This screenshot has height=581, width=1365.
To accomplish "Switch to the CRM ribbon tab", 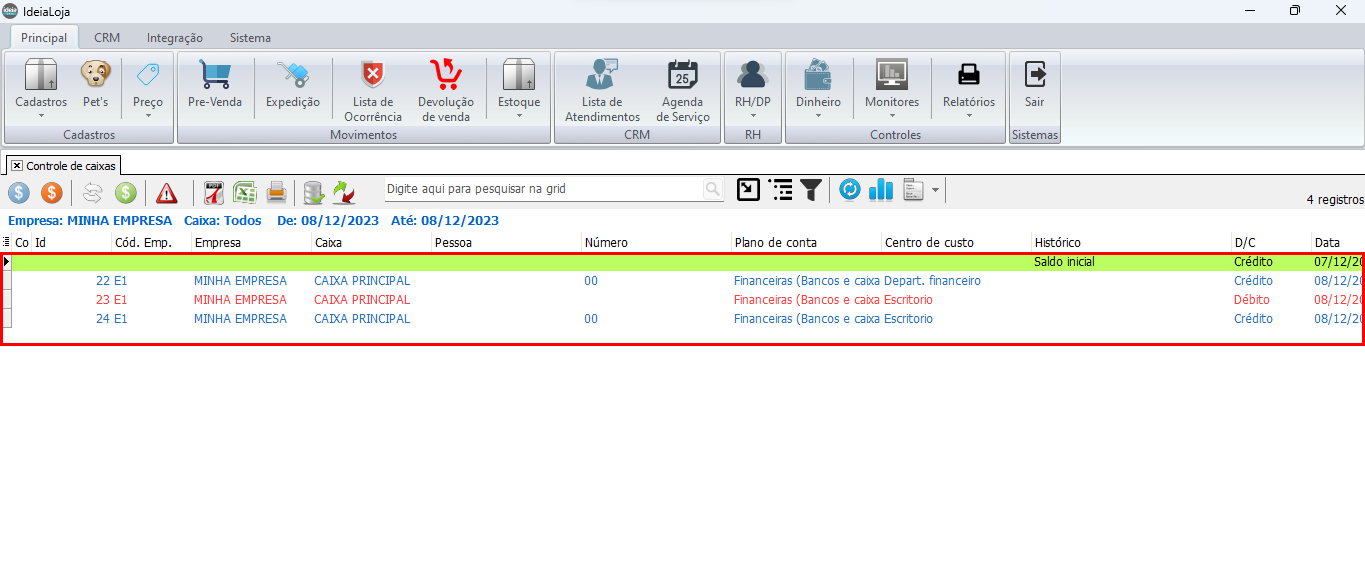I will [107, 38].
